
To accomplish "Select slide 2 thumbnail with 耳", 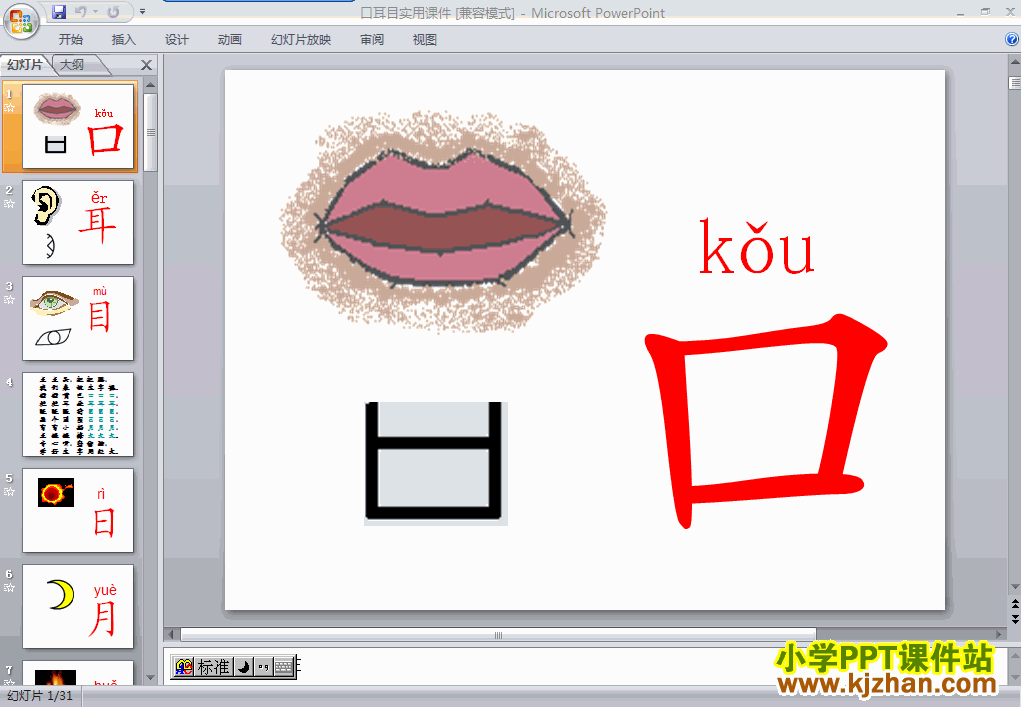I will [x=78, y=223].
